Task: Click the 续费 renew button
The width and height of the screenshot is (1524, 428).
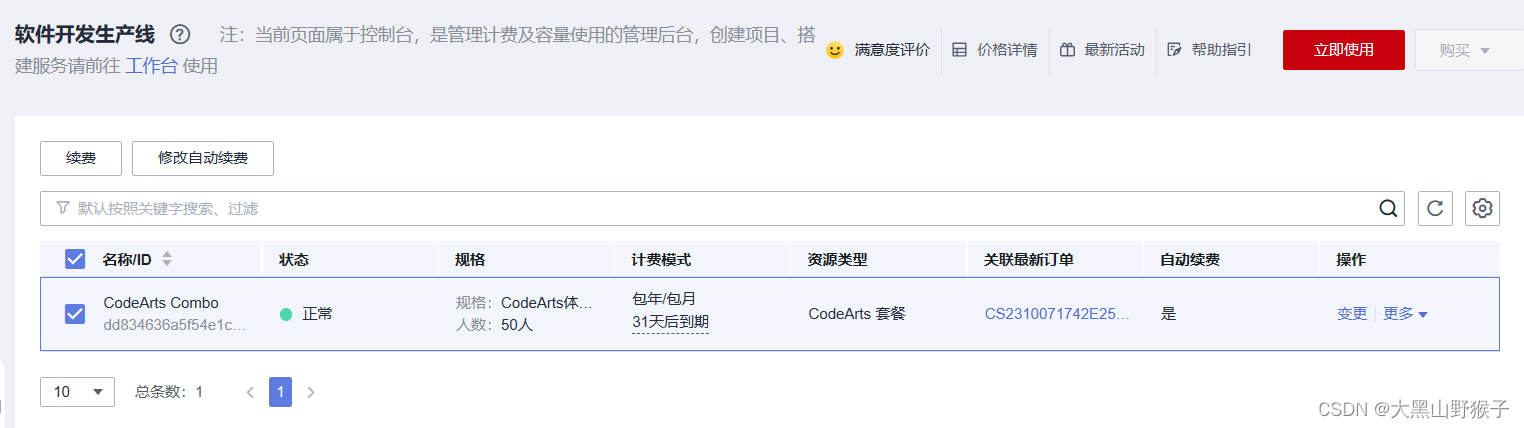Action: 81,158
